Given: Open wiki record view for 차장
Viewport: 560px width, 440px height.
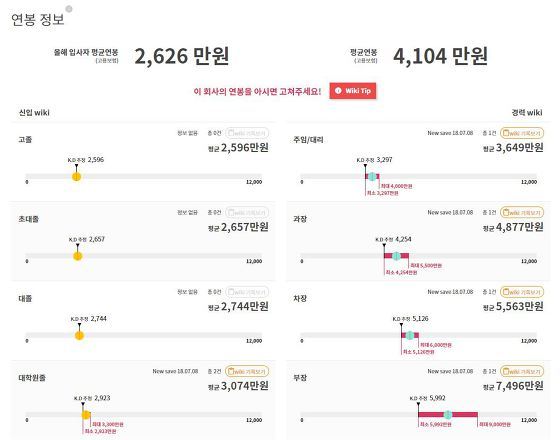Looking at the screenshot, I should 522,292.
